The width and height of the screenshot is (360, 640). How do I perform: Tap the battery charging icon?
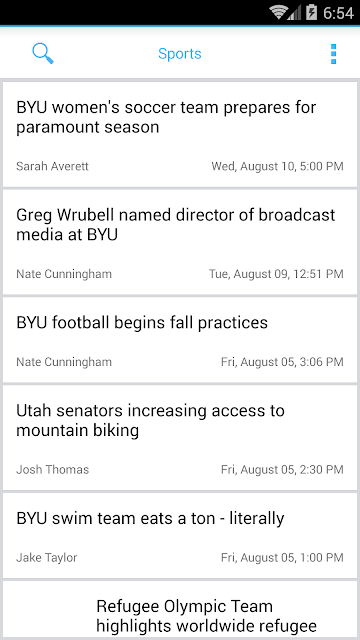311,13
